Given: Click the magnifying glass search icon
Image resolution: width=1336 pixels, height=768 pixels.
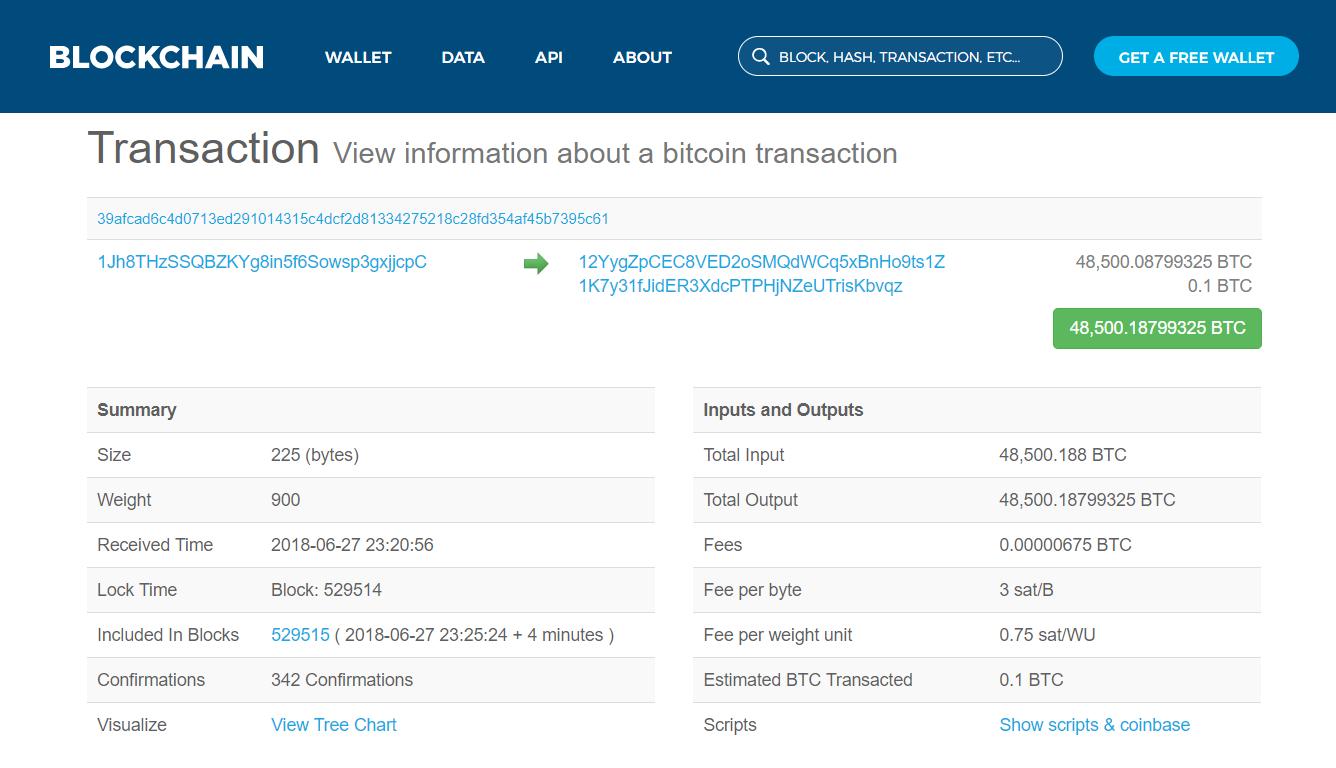Looking at the screenshot, I should click(x=761, y=56).
